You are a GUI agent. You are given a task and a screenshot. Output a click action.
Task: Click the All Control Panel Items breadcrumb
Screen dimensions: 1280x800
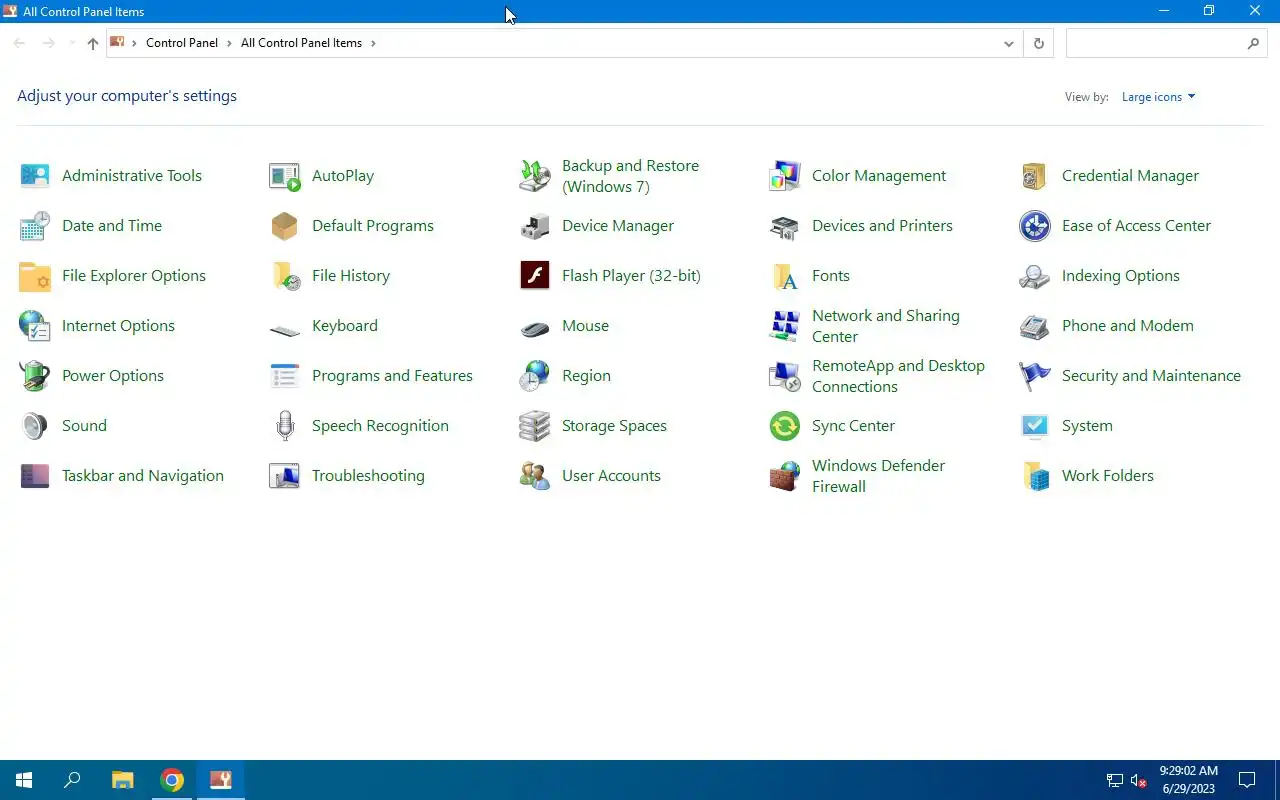point(301,43)
